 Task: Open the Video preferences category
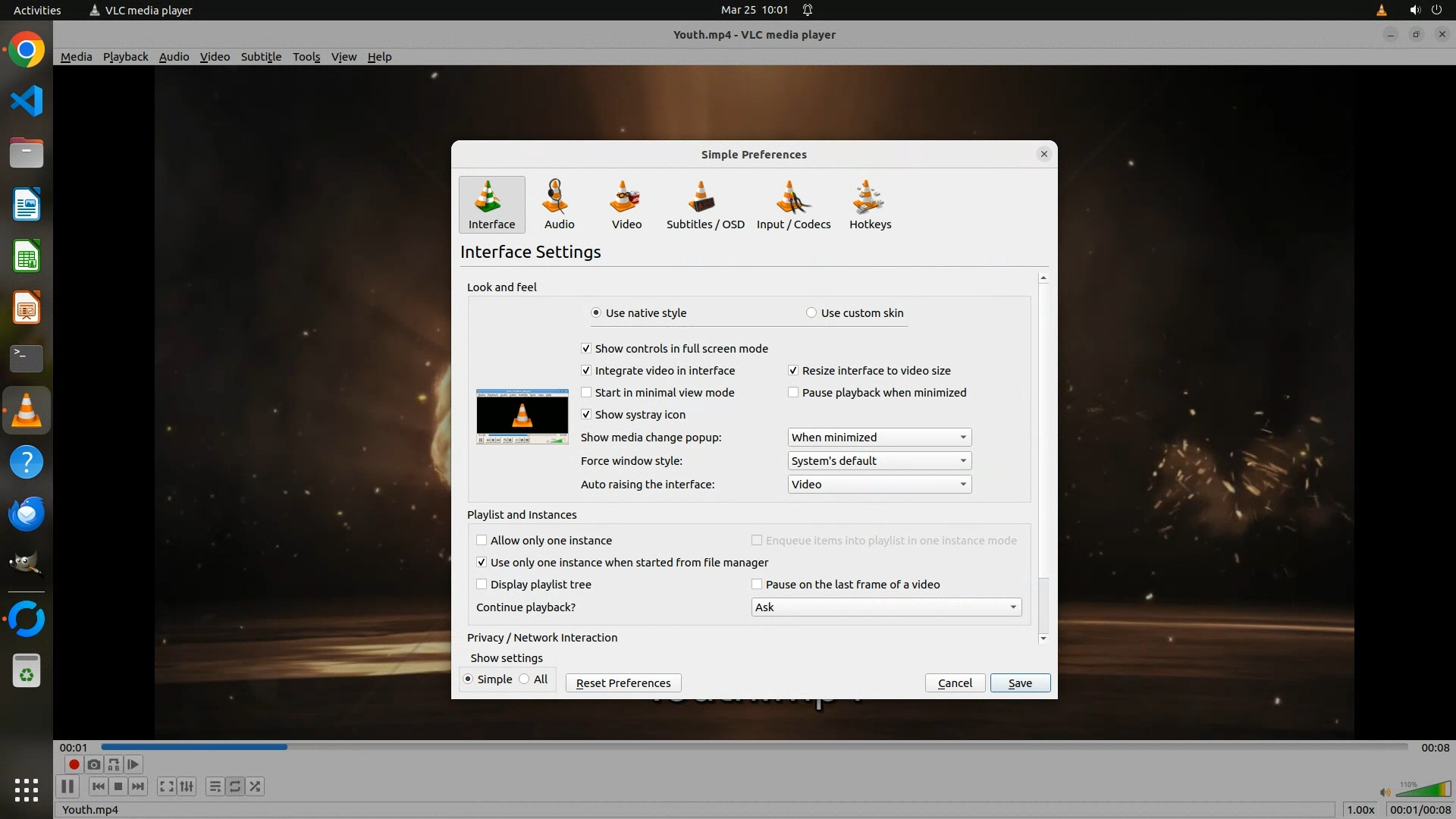pyautogui.click(x=626, y=203)
